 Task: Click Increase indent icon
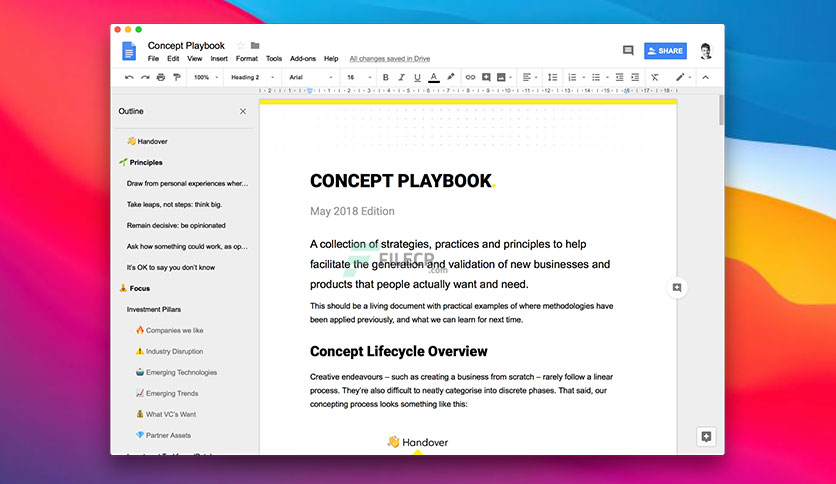tap(635, 77)
